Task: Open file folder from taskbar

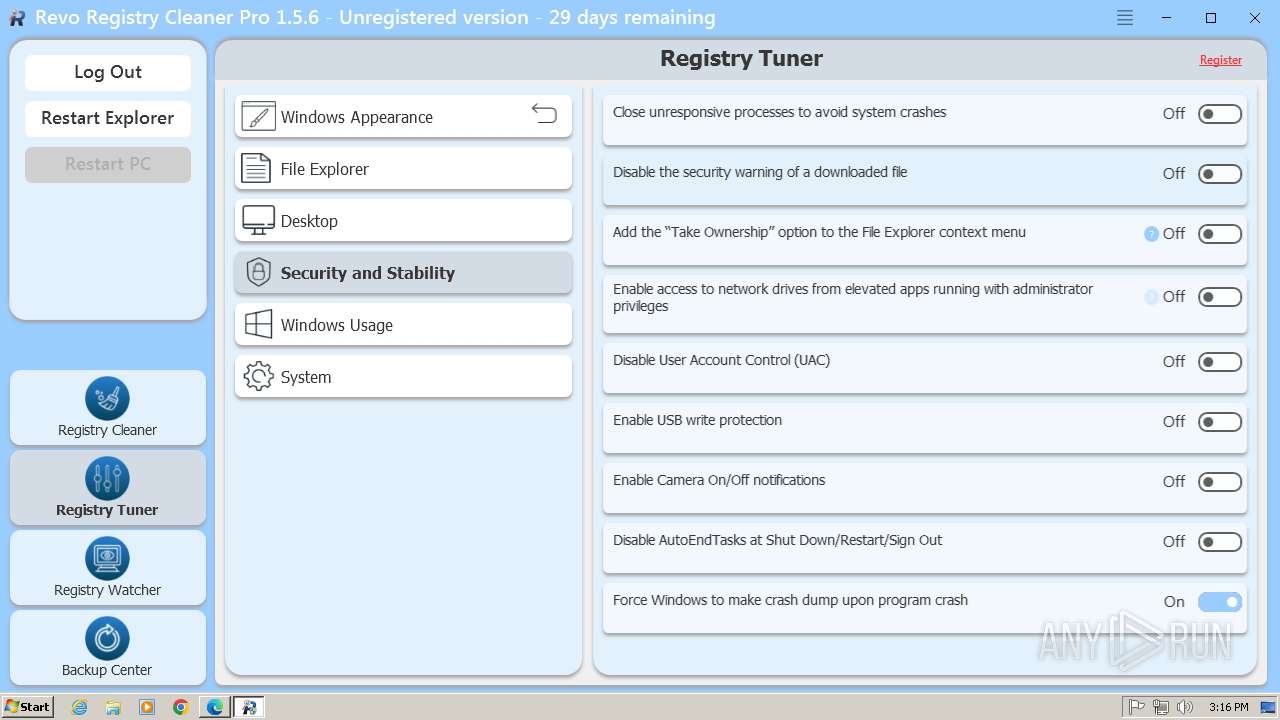Action: pos(113,707)
